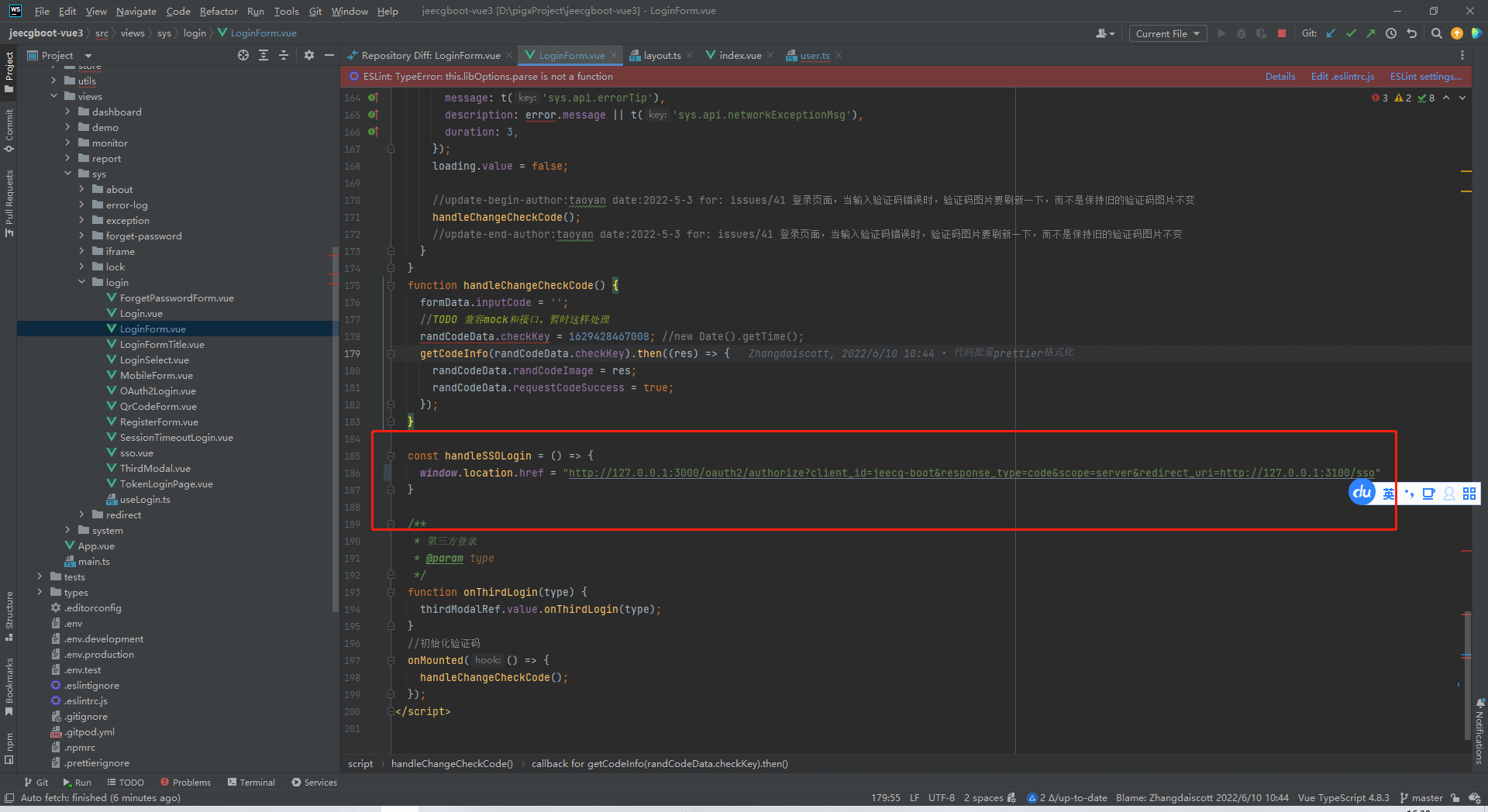Image resolution: width=1488 pixels, height=812 pixels.
Task: Click Collapse All in Project panel
Action: [284, 55]
